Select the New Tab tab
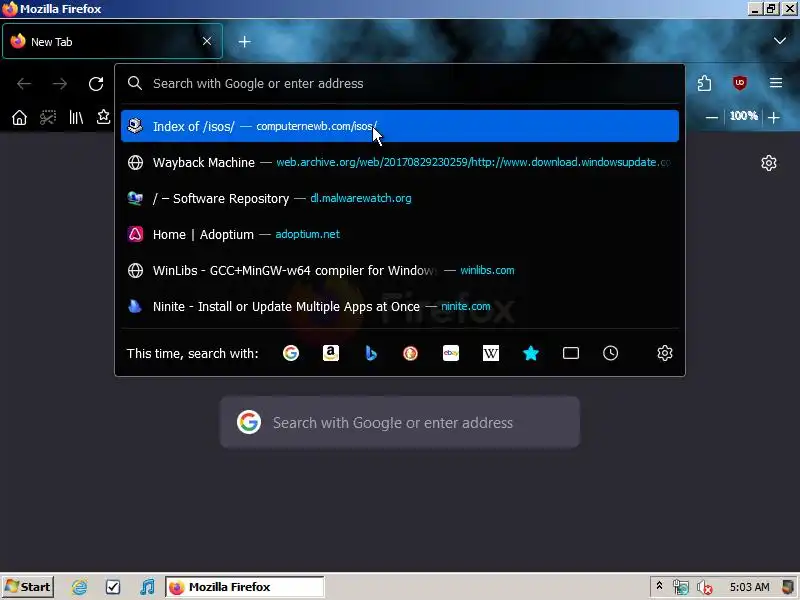 [112, 41]
